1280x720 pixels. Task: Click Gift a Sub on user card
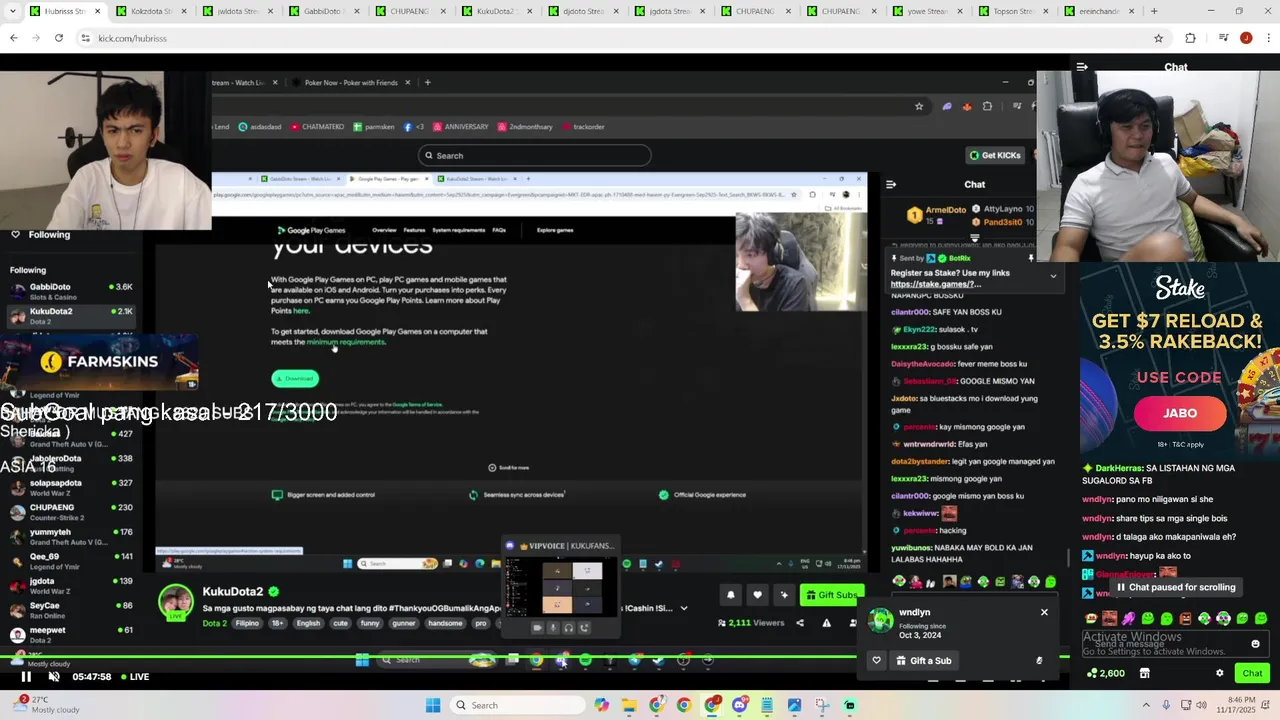(923, 660)
